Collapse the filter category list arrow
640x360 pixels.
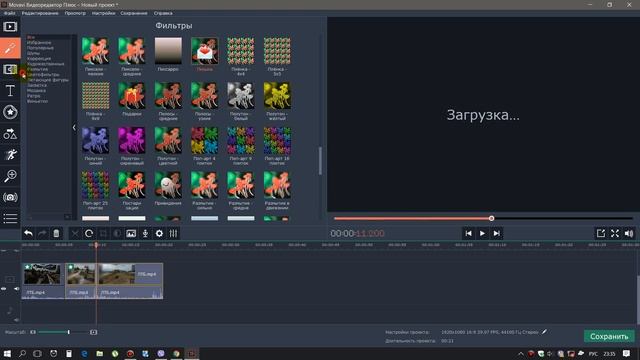[74, 128]
